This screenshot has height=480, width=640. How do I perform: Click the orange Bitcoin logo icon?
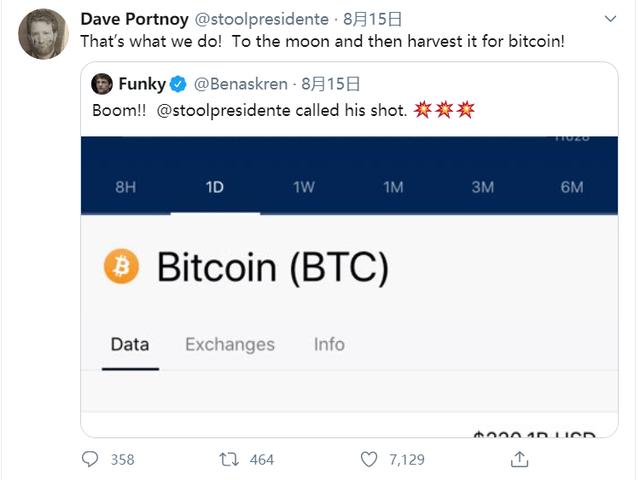point(121,266)
